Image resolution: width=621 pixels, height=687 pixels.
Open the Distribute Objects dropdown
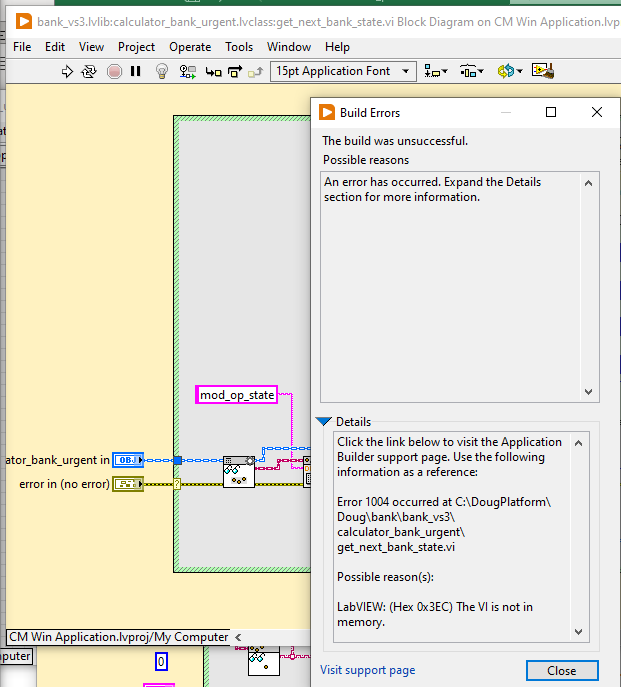(x=471, y=71)
